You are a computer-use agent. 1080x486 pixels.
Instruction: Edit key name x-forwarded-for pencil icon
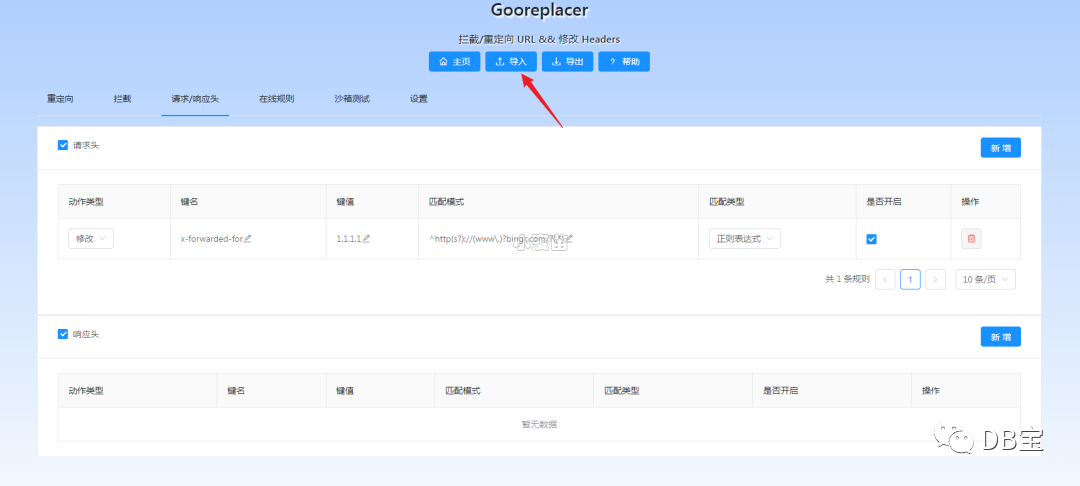[248, 239]
